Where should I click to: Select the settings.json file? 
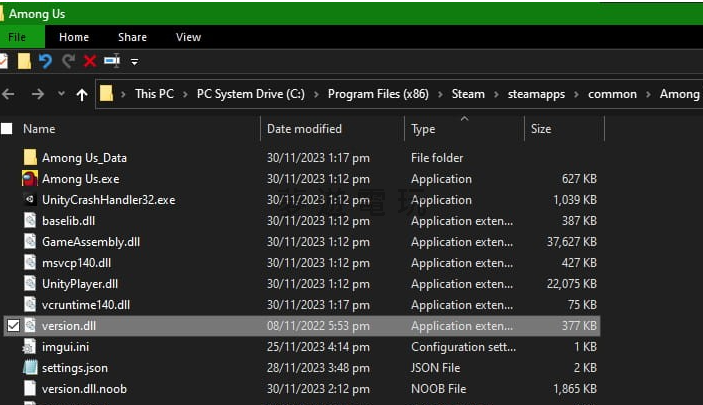pos(75,368)
